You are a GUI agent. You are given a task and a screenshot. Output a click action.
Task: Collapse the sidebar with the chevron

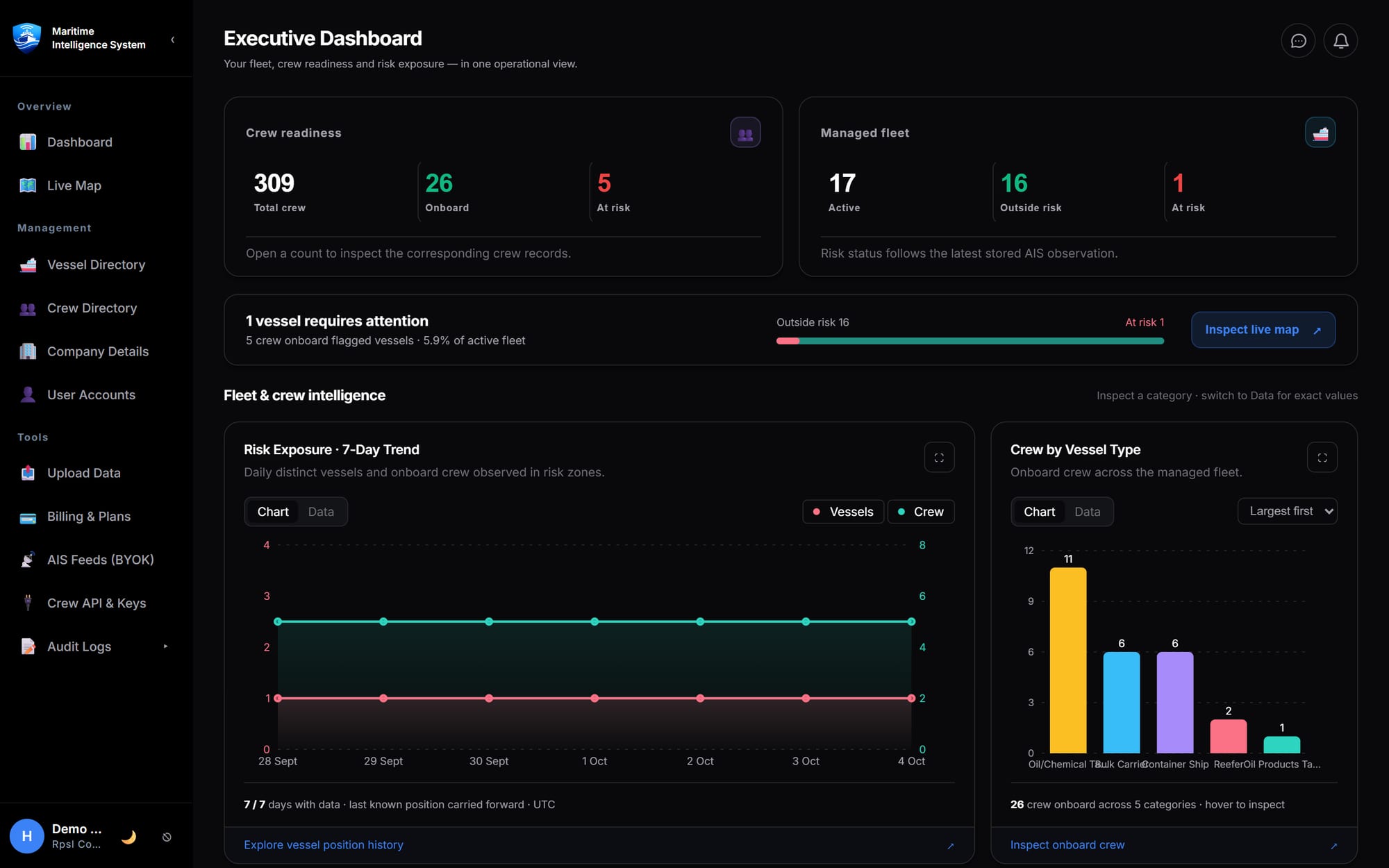172,40
